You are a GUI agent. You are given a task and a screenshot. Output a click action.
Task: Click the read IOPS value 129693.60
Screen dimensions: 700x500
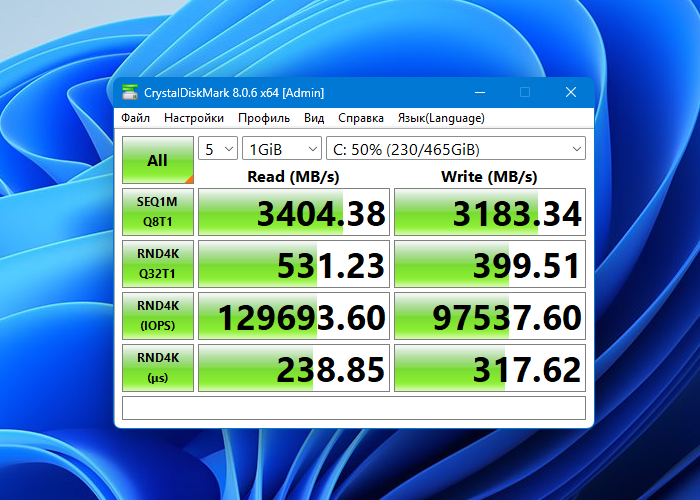pyautogui.click(x=294, y=316)
